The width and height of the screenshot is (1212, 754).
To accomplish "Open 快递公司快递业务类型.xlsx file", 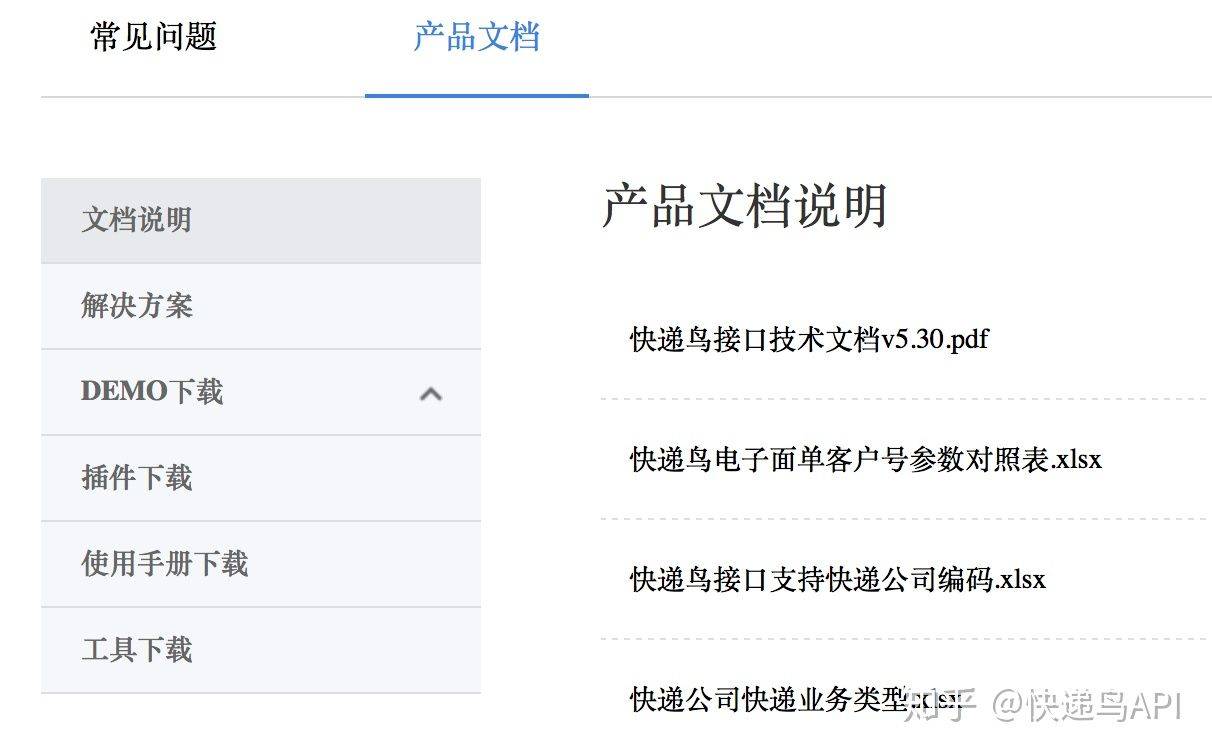I will [x=796, y=699].
